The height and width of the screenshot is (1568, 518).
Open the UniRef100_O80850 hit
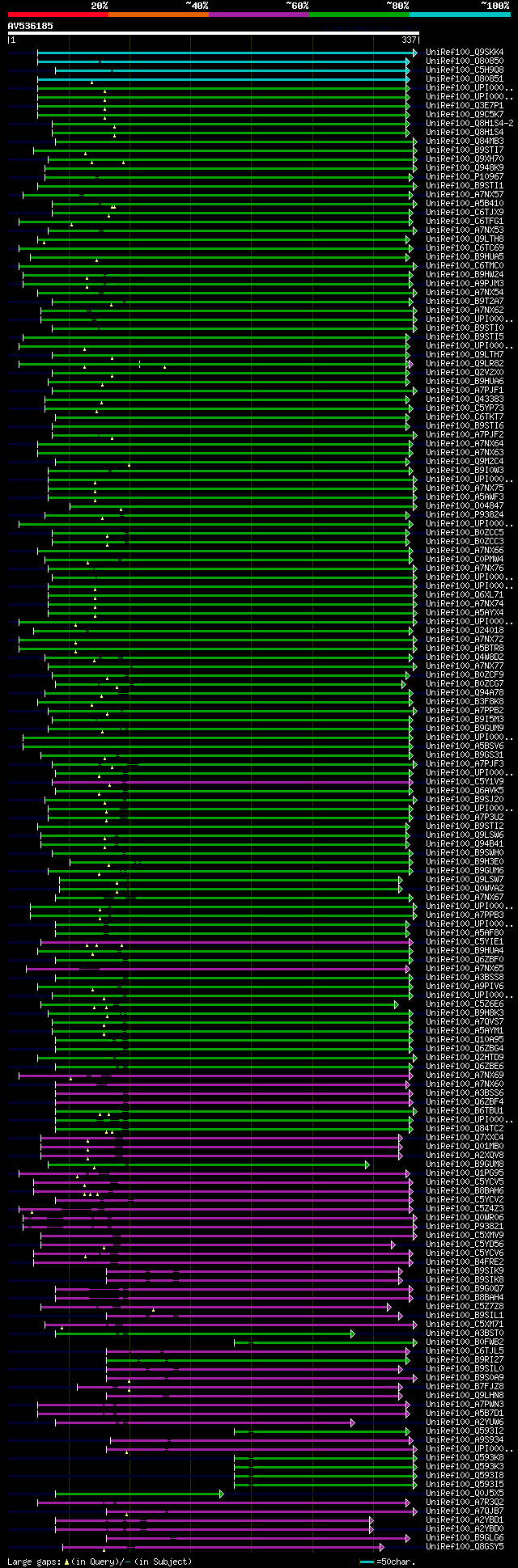tap(465, 61)
